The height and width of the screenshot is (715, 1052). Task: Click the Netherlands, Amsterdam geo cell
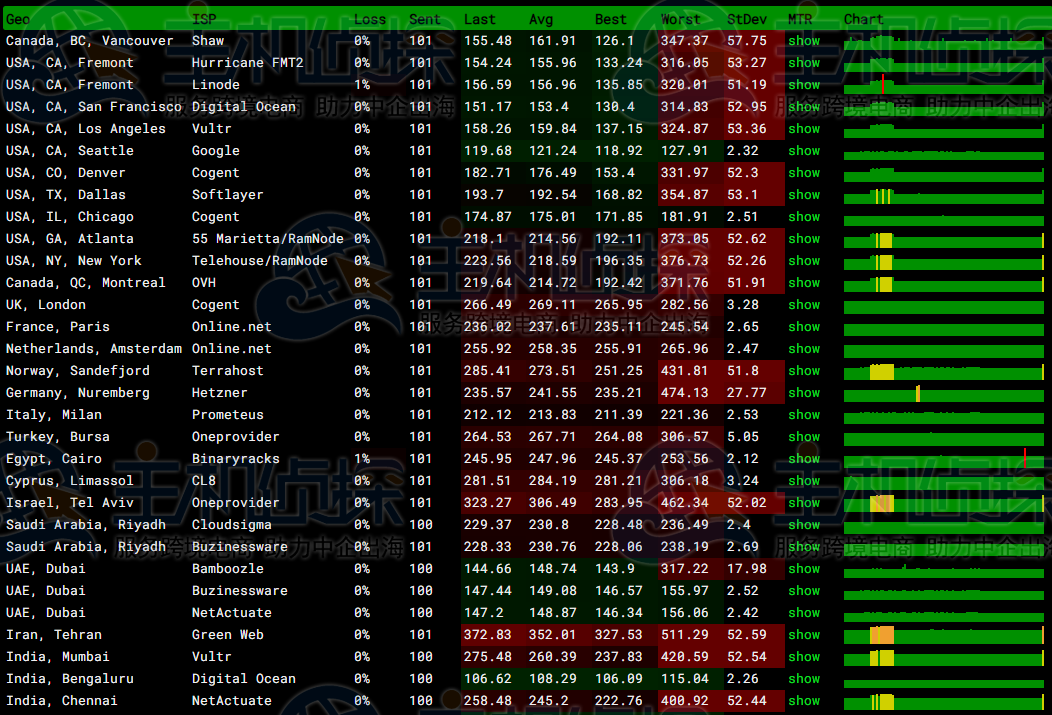pos(94,349)
